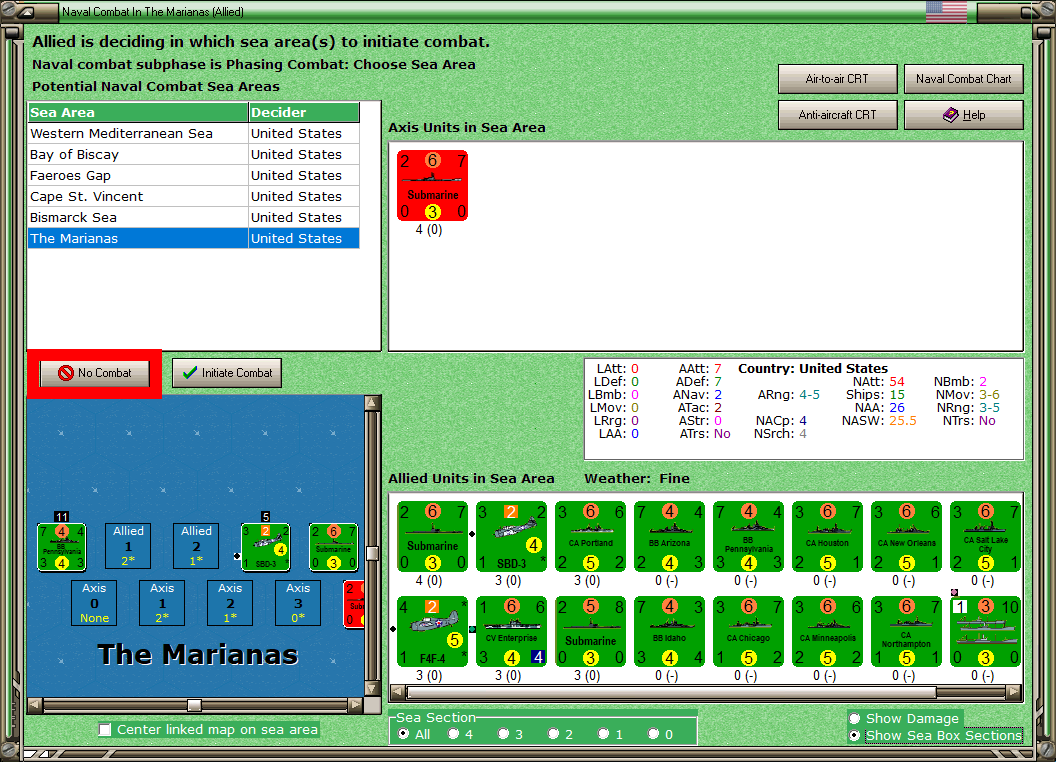Click the Axis 1 sea box section
This screenshot has width=1056, height=762.
(162, 603)
